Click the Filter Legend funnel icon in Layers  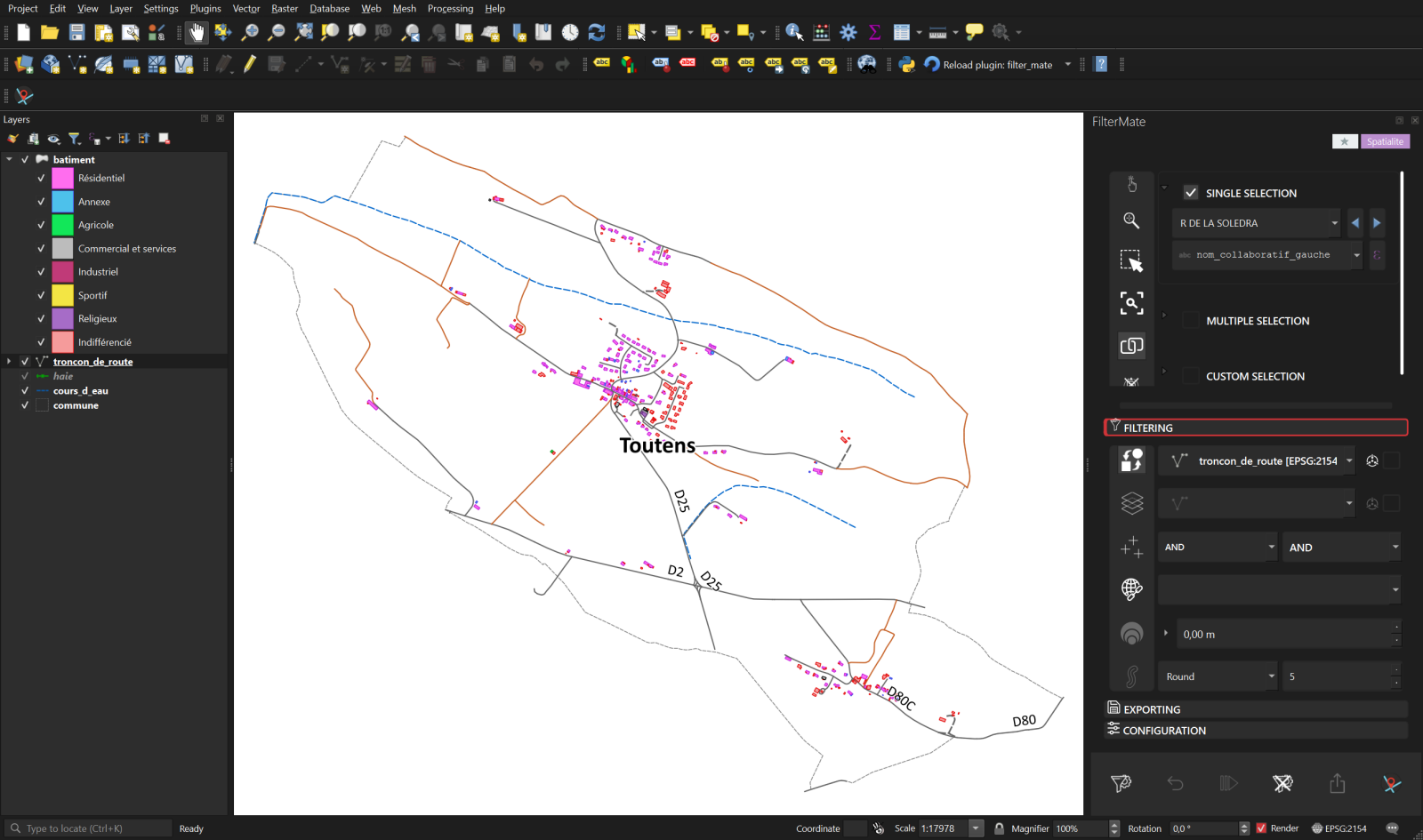tap(75, 139)
